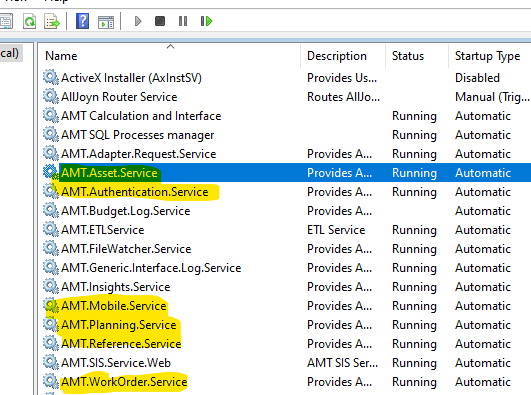
Task: Click gear icon of AMT.Generic.Interface.Log.Service
Action: (51, 267)
